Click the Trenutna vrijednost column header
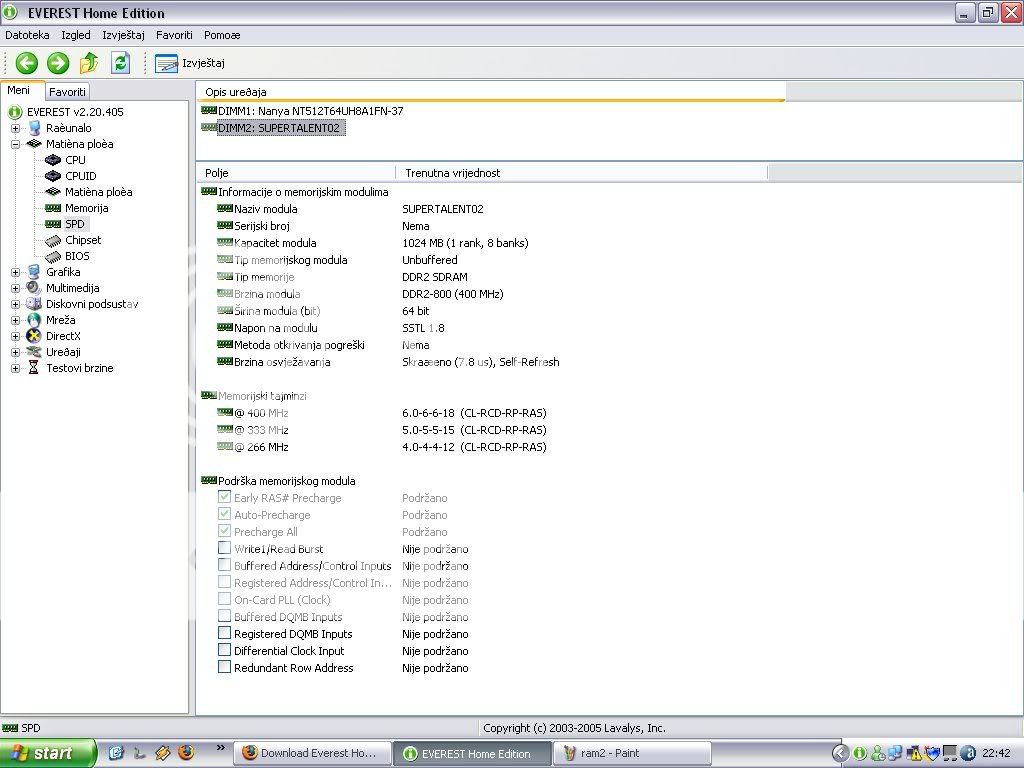This screenshot has height=768, width=1024. (x=582, y=173)
